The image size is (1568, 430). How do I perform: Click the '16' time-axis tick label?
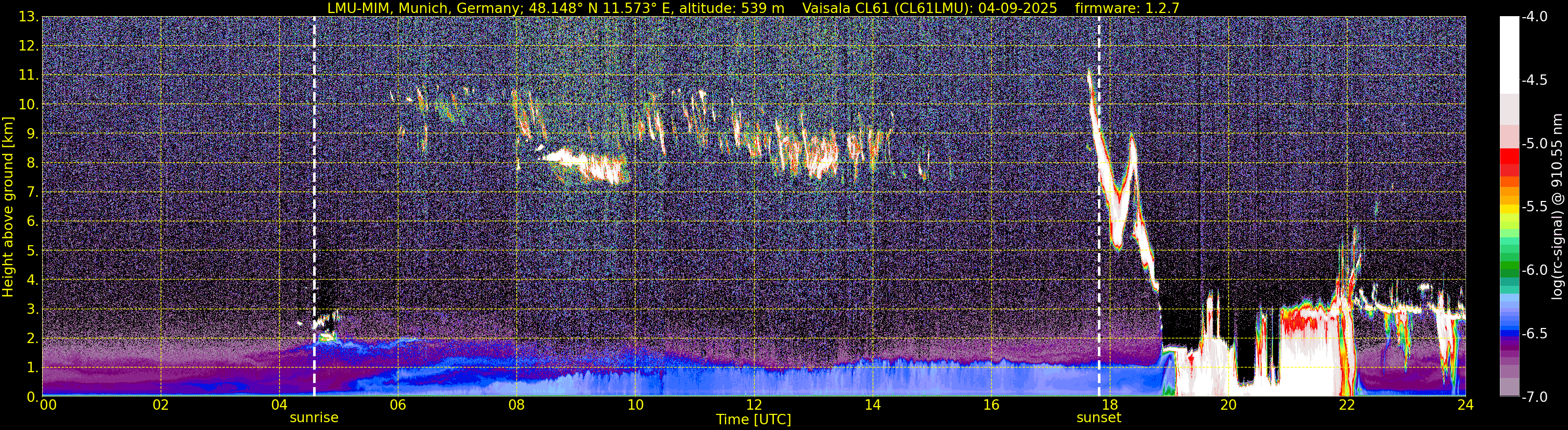point(991,406)
